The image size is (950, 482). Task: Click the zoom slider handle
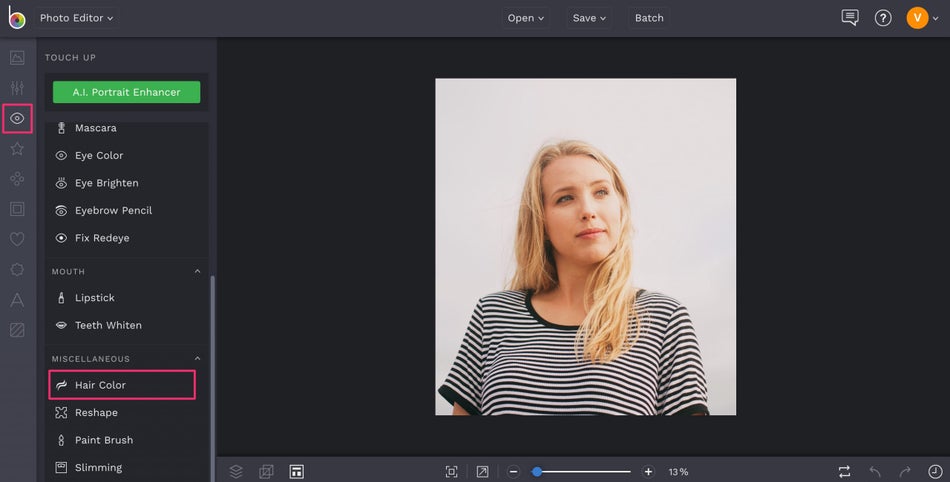point(536,472)
